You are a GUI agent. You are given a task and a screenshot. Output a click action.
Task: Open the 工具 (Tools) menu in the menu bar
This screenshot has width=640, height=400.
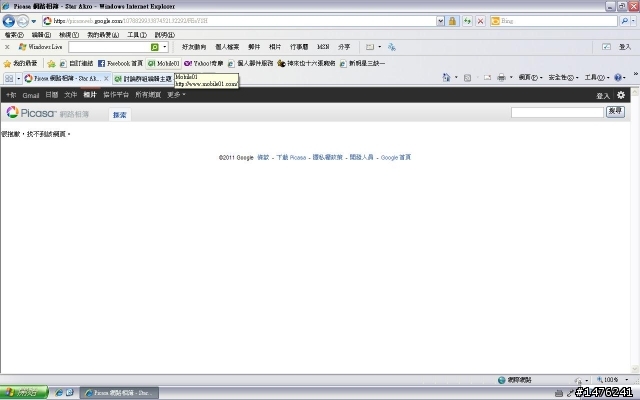pyautogui.click(x=137, y=35)
